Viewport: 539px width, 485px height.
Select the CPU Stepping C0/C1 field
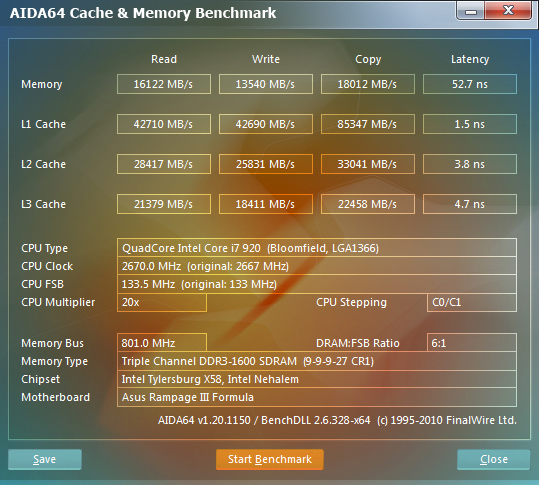[x=472, y=302]
